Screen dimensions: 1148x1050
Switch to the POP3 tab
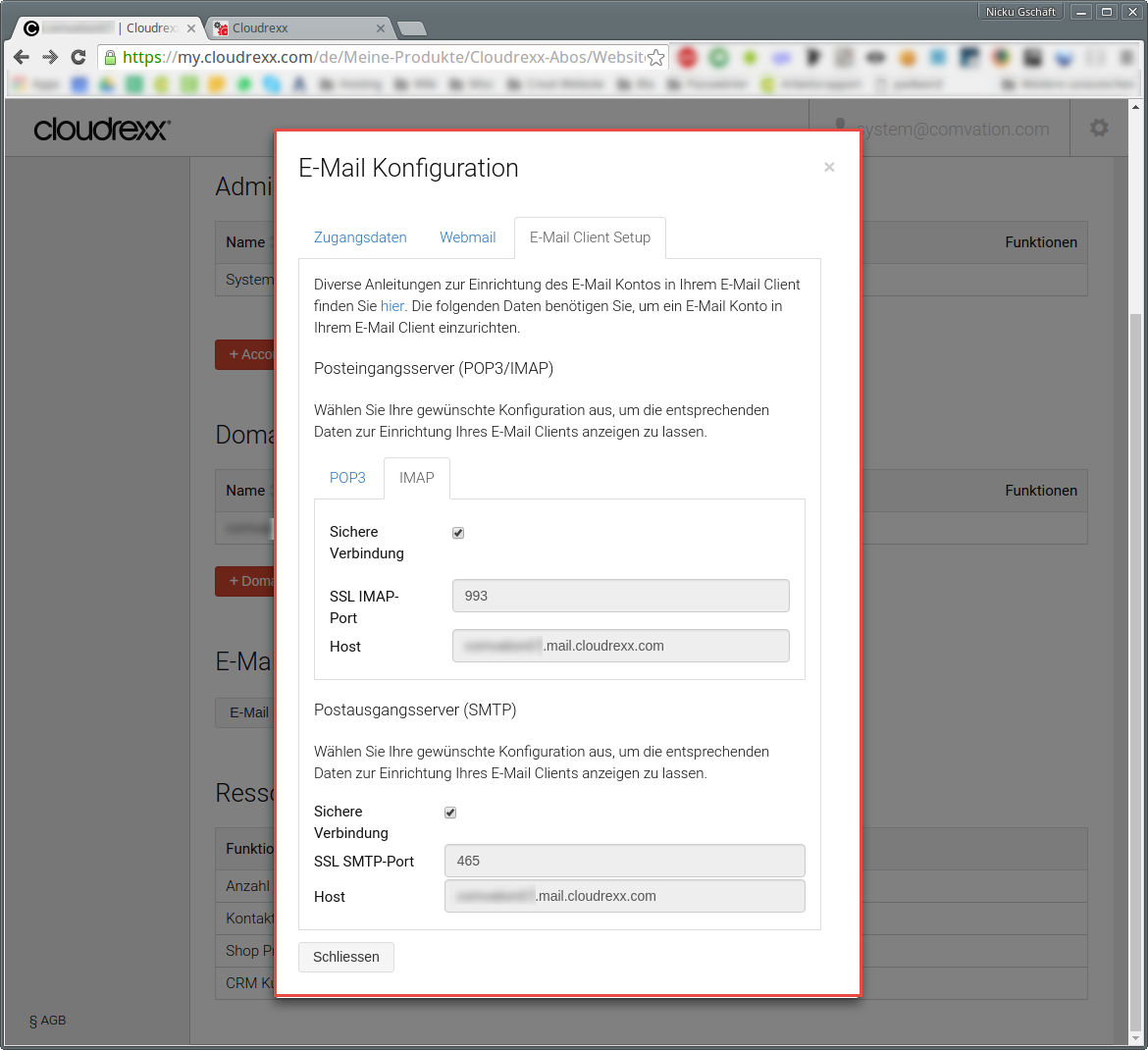point(347,478)
